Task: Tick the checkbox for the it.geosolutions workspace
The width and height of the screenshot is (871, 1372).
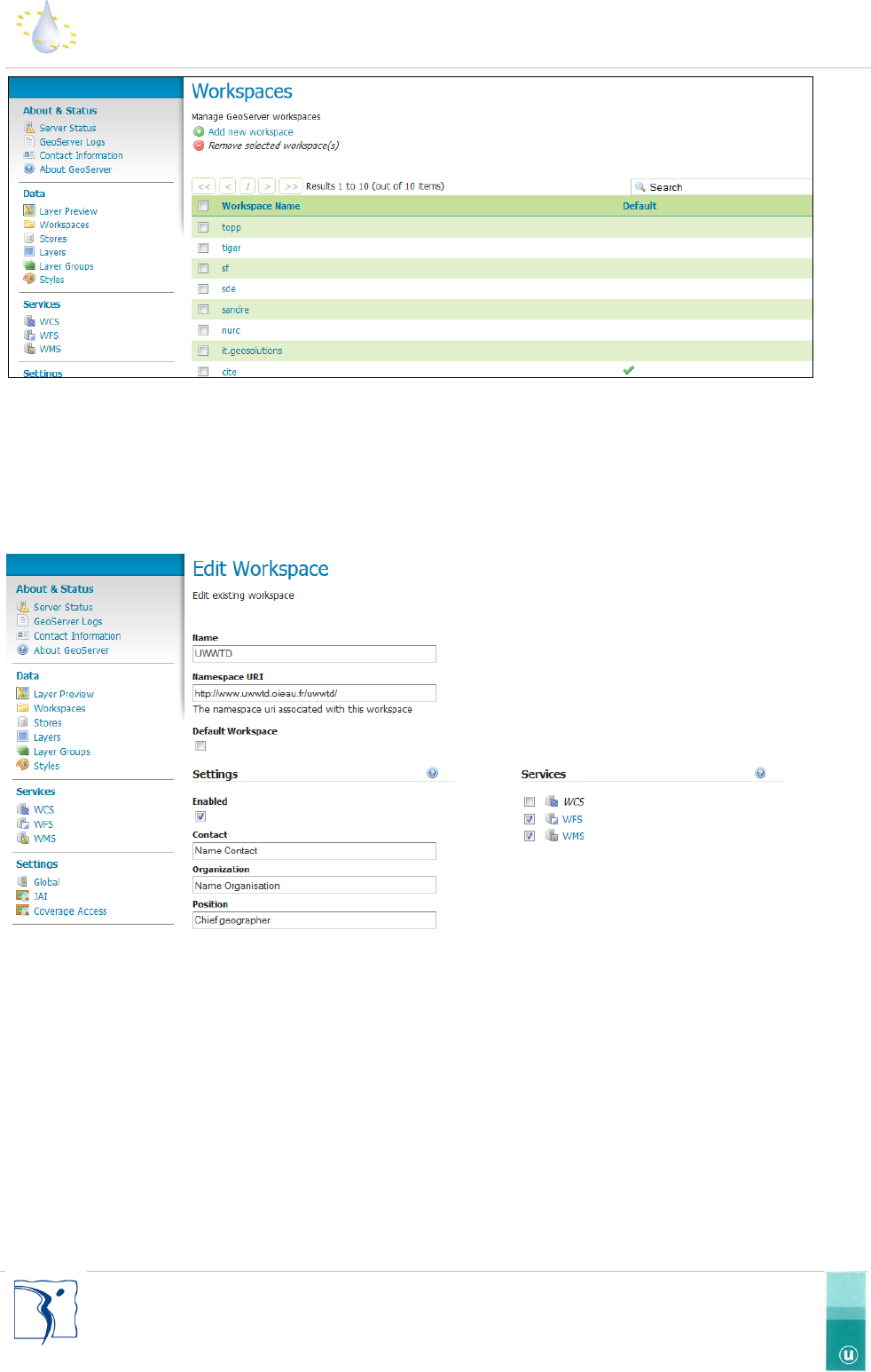Action: tap(203, 351)
